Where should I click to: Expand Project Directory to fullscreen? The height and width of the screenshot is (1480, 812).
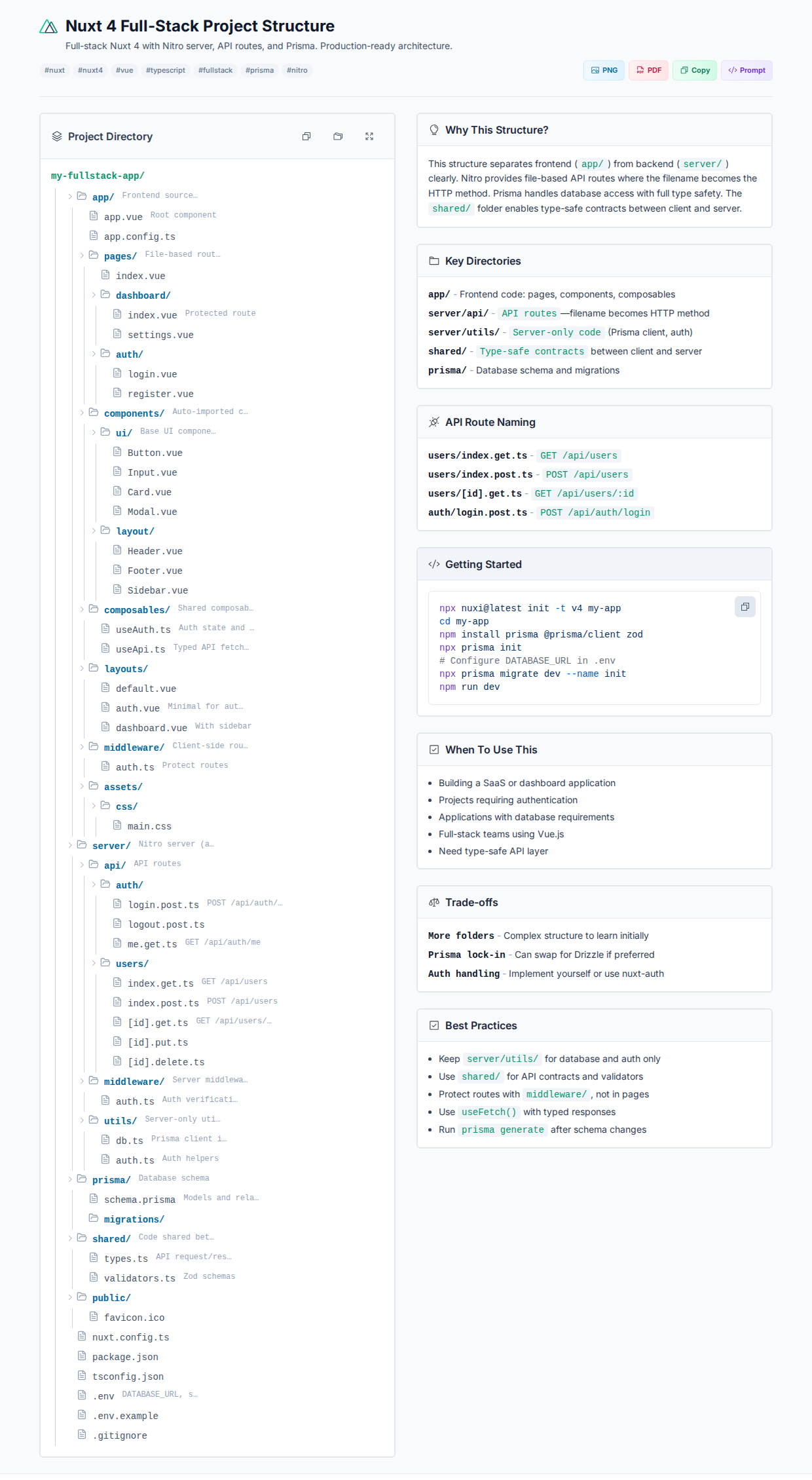[369, 136]
